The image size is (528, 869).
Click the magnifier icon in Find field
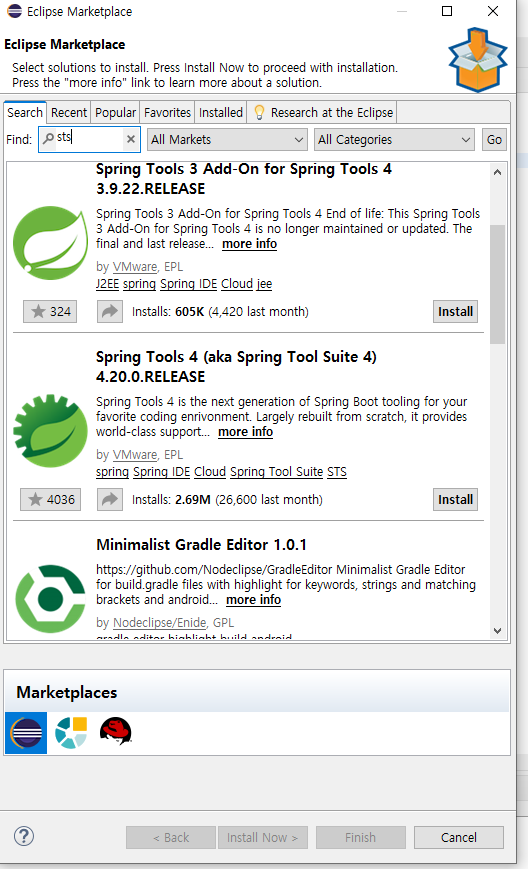click(49, 137)
